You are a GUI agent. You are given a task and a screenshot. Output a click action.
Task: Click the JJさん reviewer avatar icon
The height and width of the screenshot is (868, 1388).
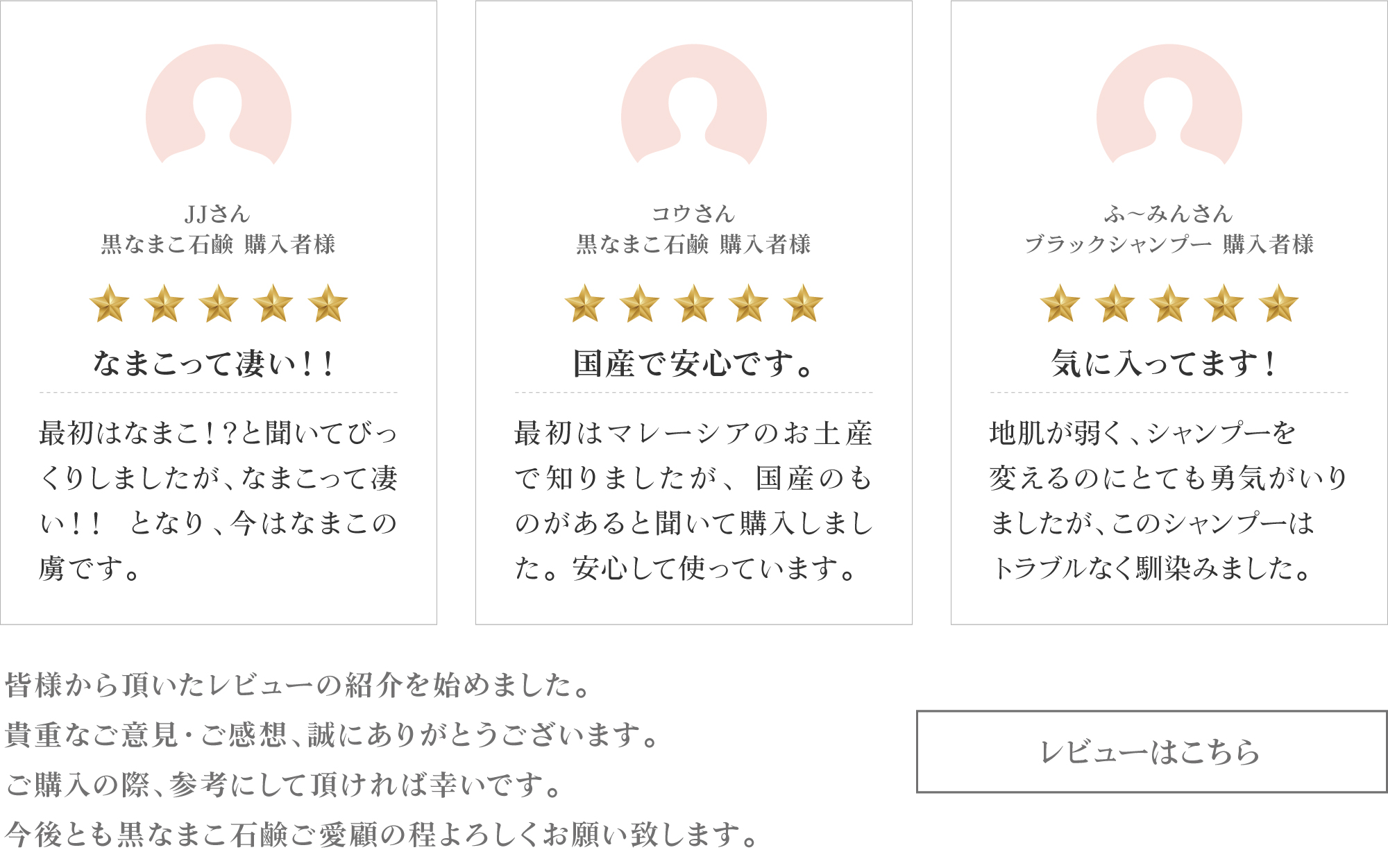coord(219,105)
